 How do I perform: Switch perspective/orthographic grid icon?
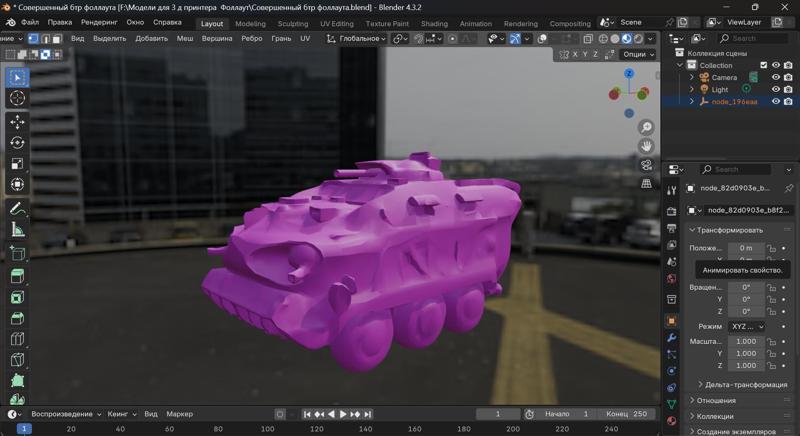click(x=646, y=184)
